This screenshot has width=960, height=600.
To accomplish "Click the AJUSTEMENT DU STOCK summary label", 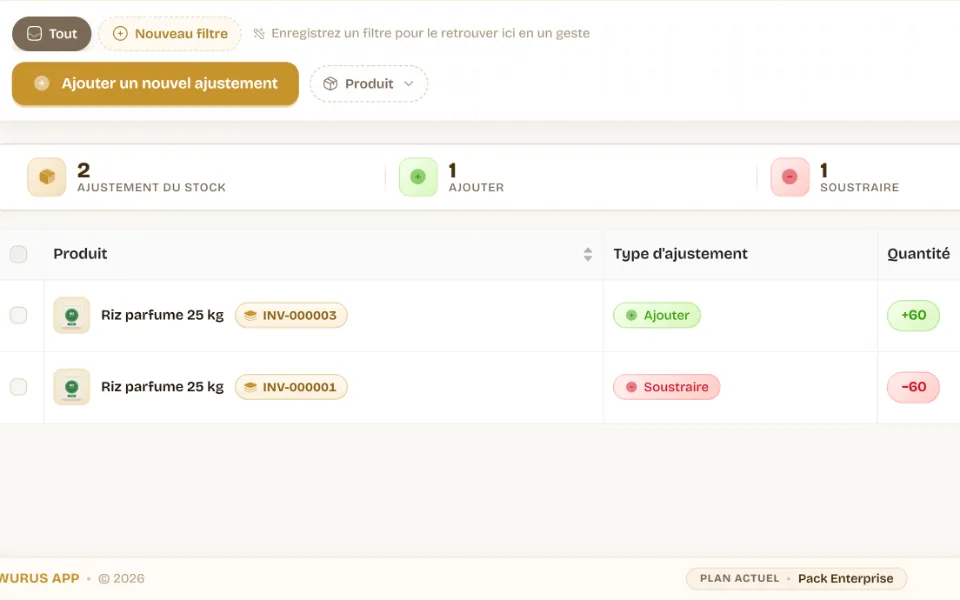I will coord(151,187).
